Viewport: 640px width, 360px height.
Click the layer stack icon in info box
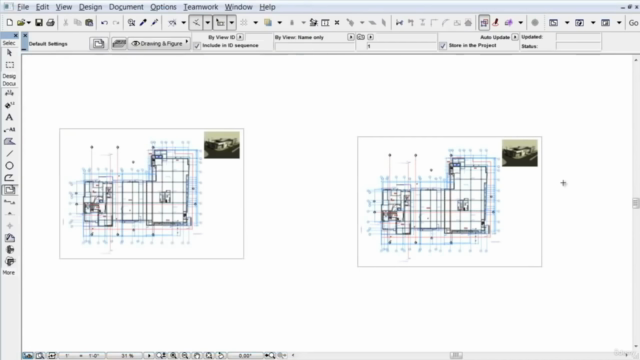[119, 44]
